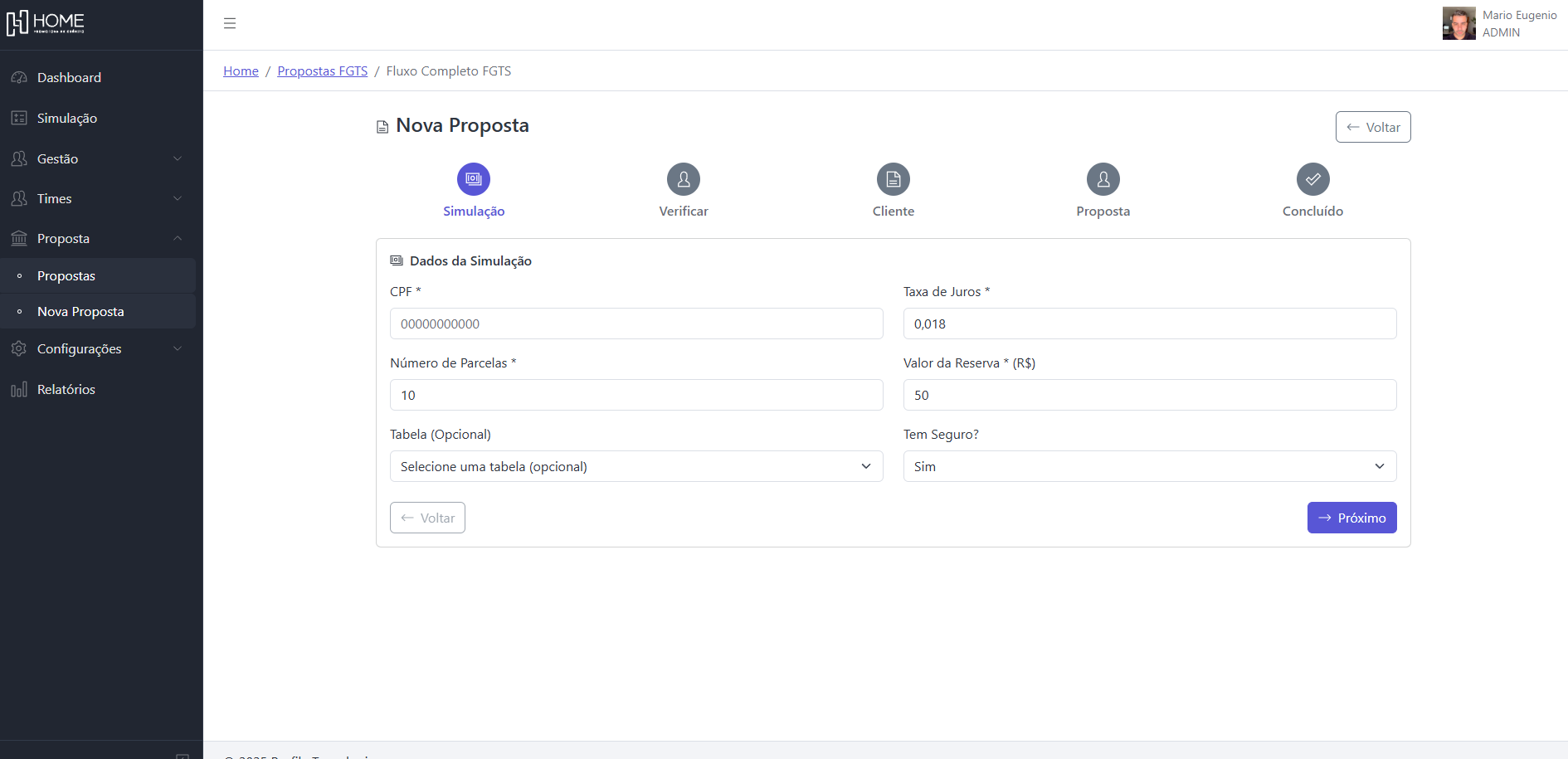
Task: Click the Simulação step icon
Action: coord(474,179)
